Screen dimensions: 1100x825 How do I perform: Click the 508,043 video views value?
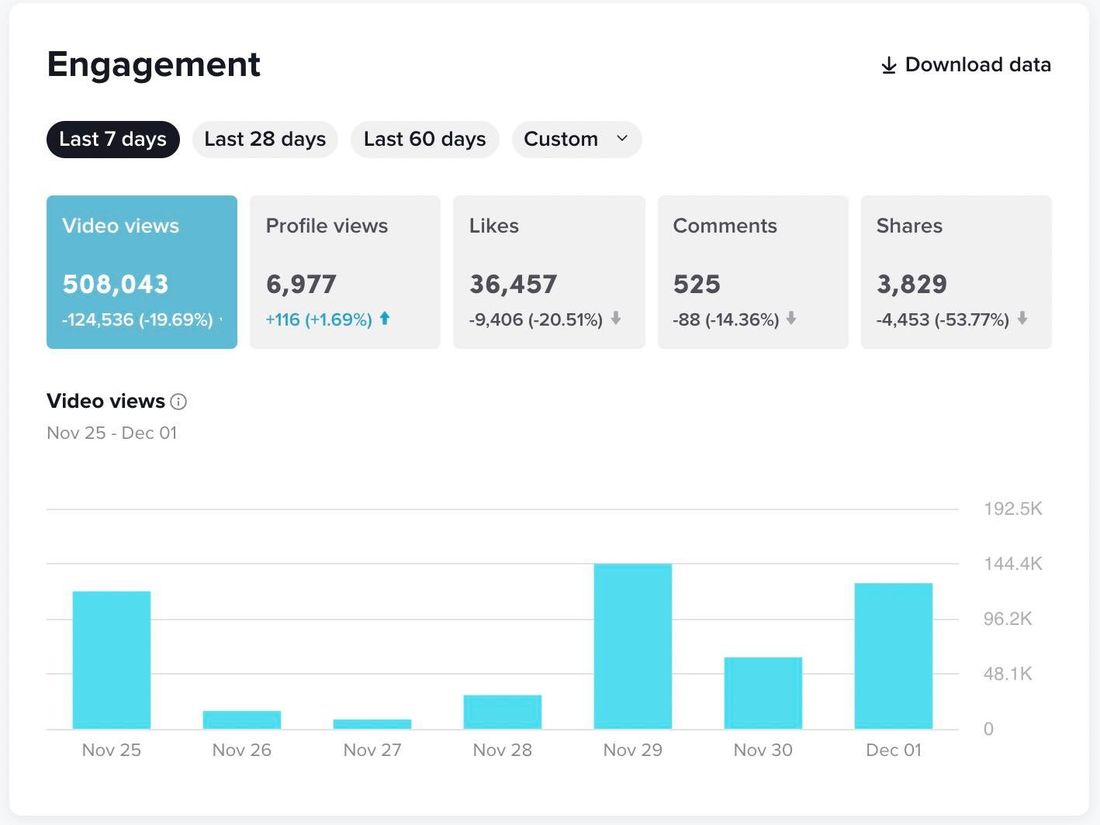click(x=116, y=284)
